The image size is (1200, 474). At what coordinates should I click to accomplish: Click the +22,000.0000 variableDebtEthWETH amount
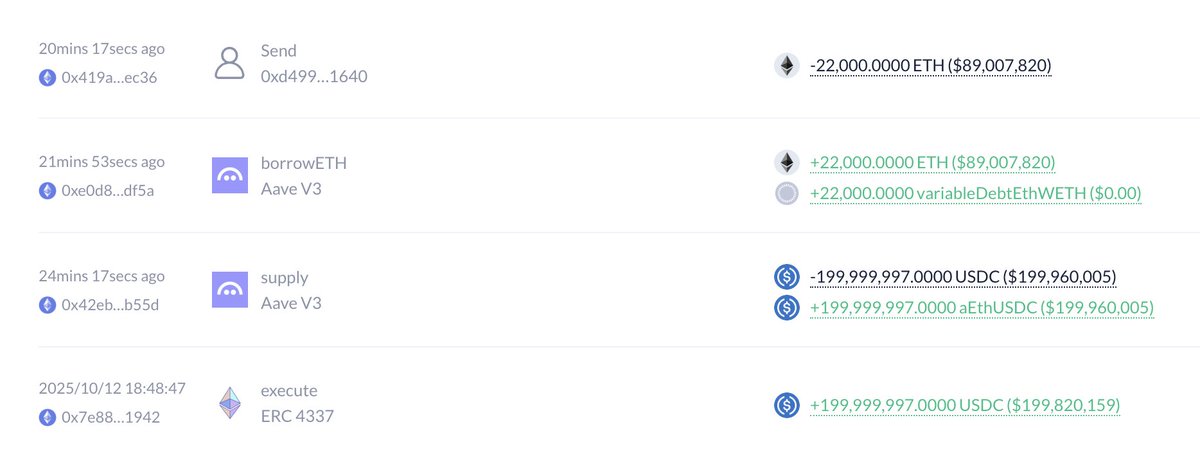975,193
